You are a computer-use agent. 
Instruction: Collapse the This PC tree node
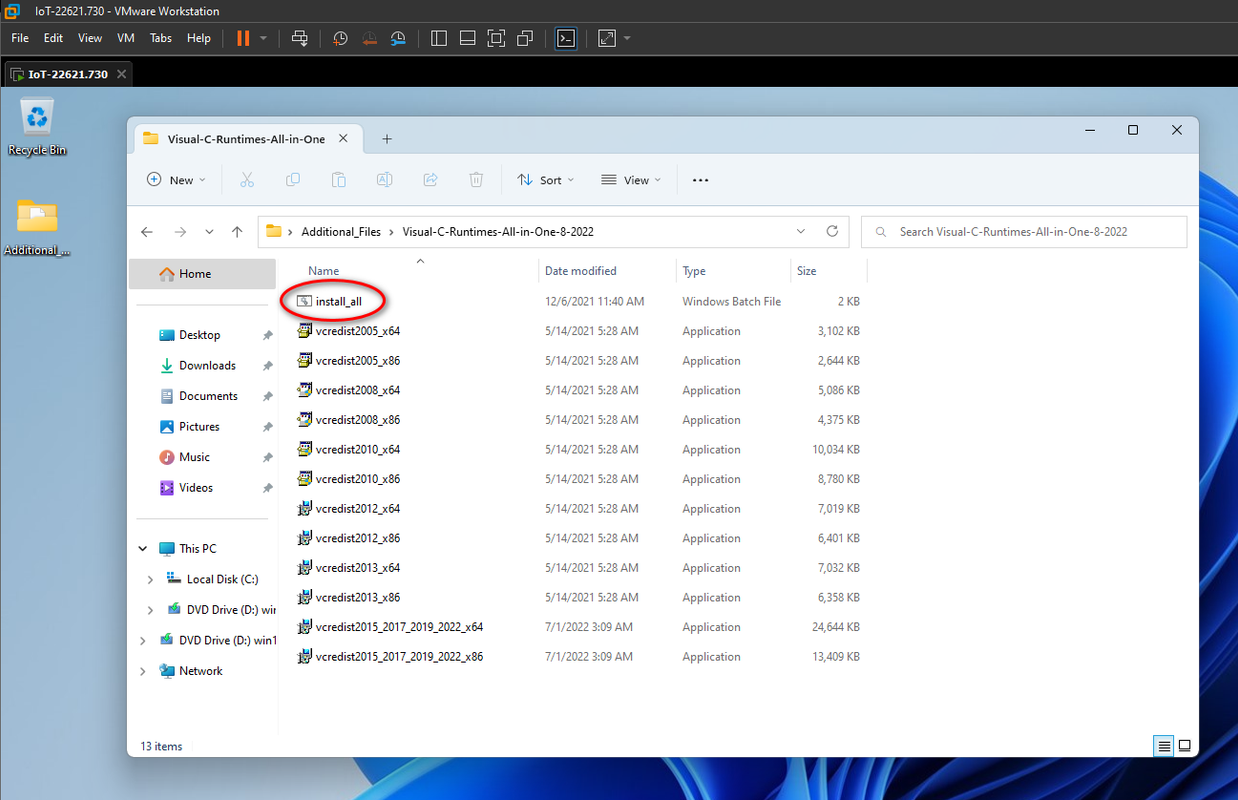(143, 549)
